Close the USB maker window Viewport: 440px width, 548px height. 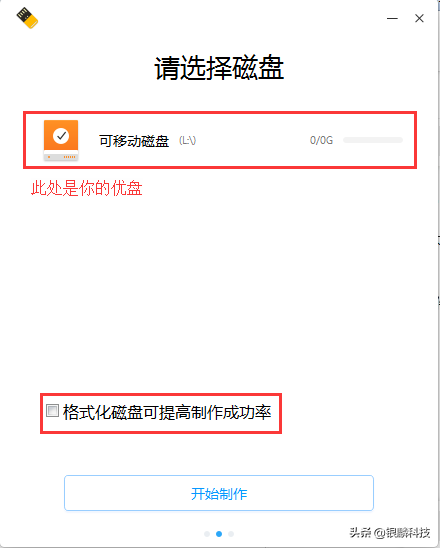419,18
